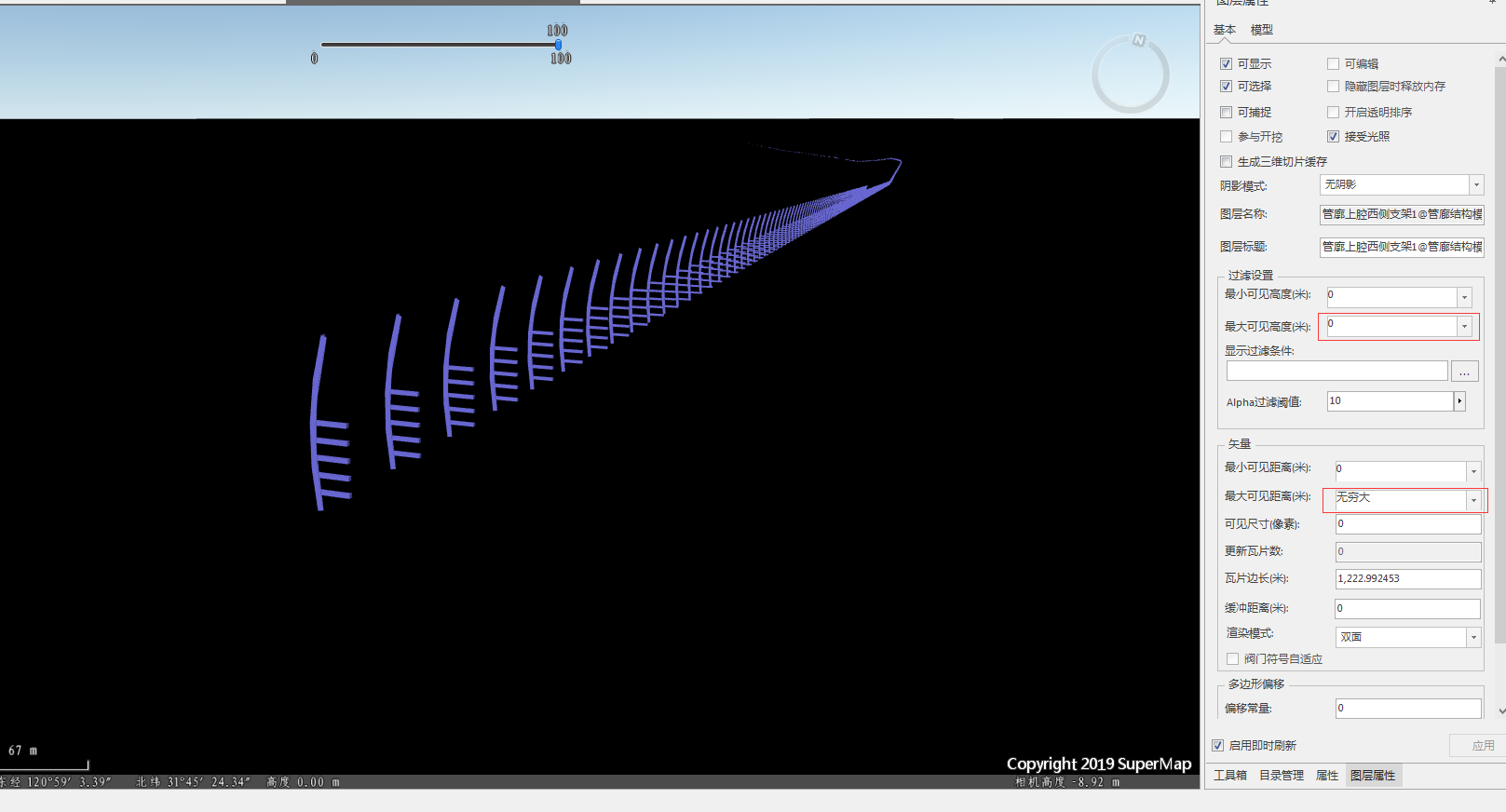Screen dimensions: 1506x812
Task: Click the navigation compass in the 3D scene
Action: point(1131,74)
